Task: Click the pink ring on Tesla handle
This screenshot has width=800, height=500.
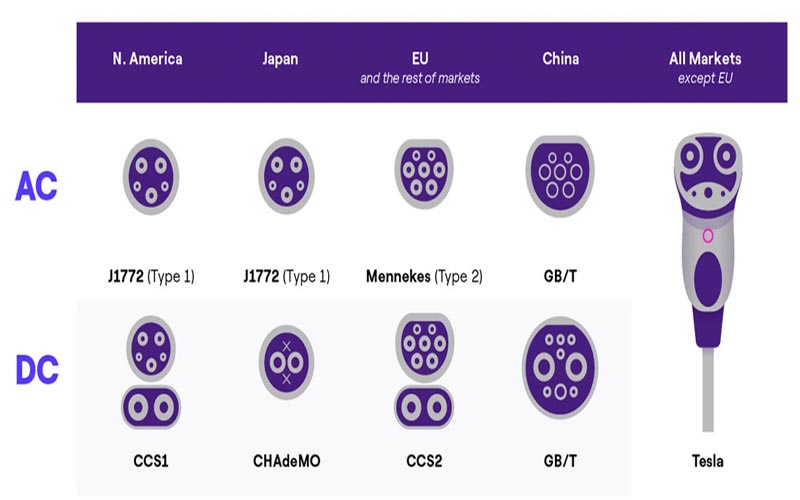Action: (x=708, y=236)
